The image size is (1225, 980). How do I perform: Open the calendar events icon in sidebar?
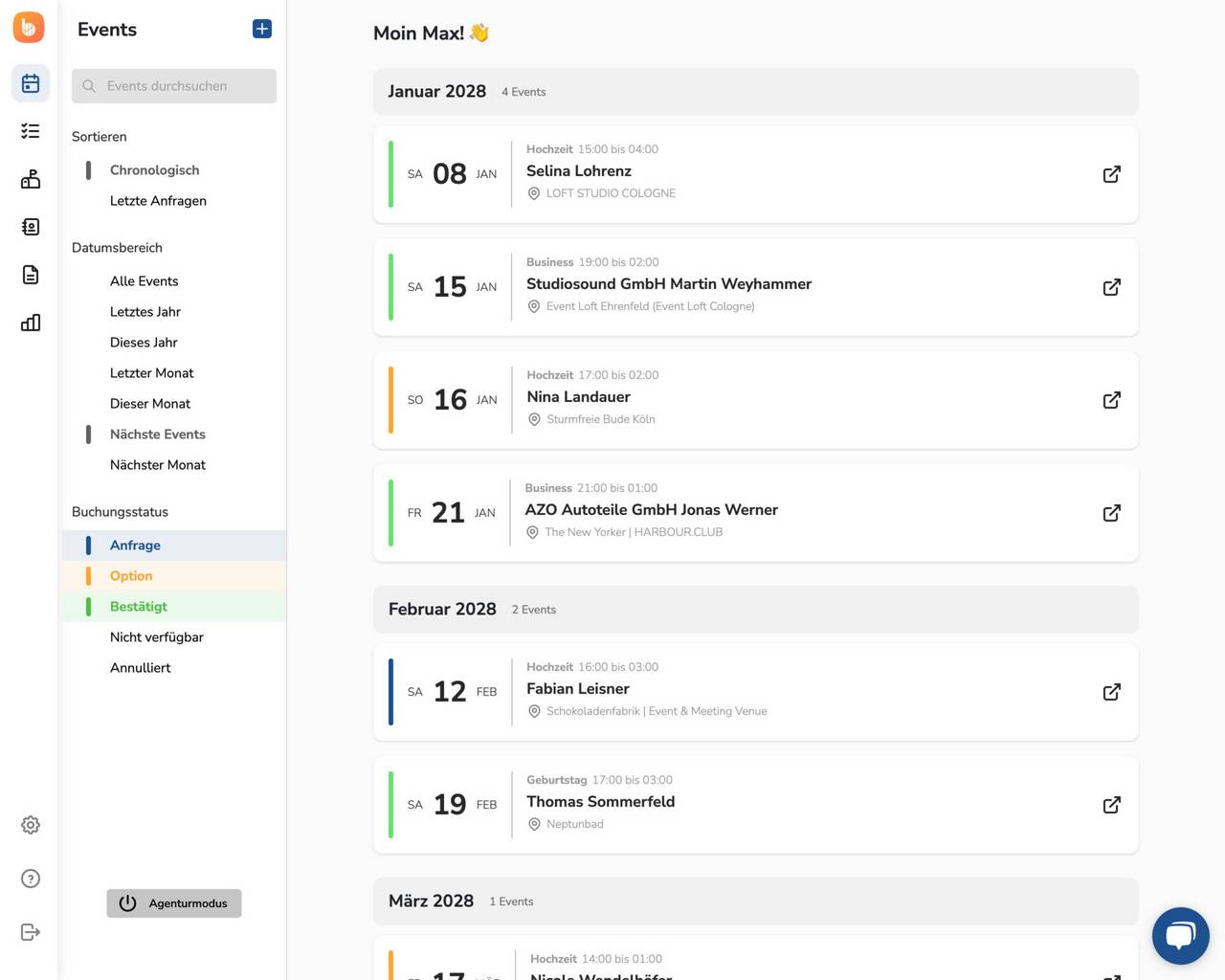point(31,83)
